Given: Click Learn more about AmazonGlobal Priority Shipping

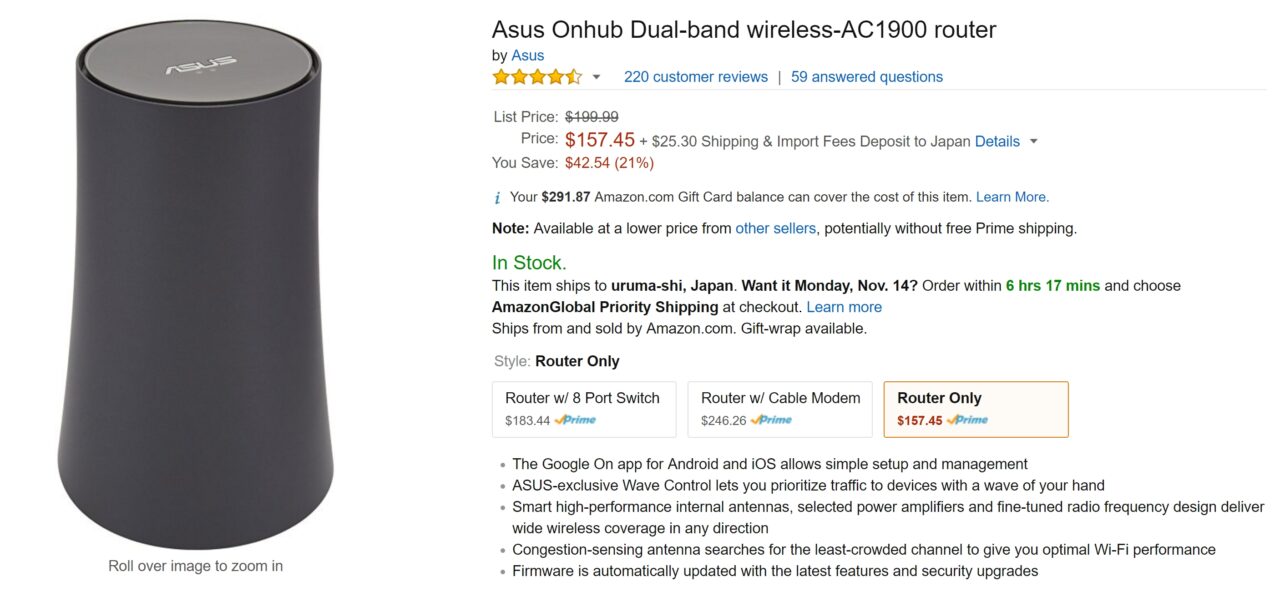Looking at the screenshot, I should tap(844, 307).
